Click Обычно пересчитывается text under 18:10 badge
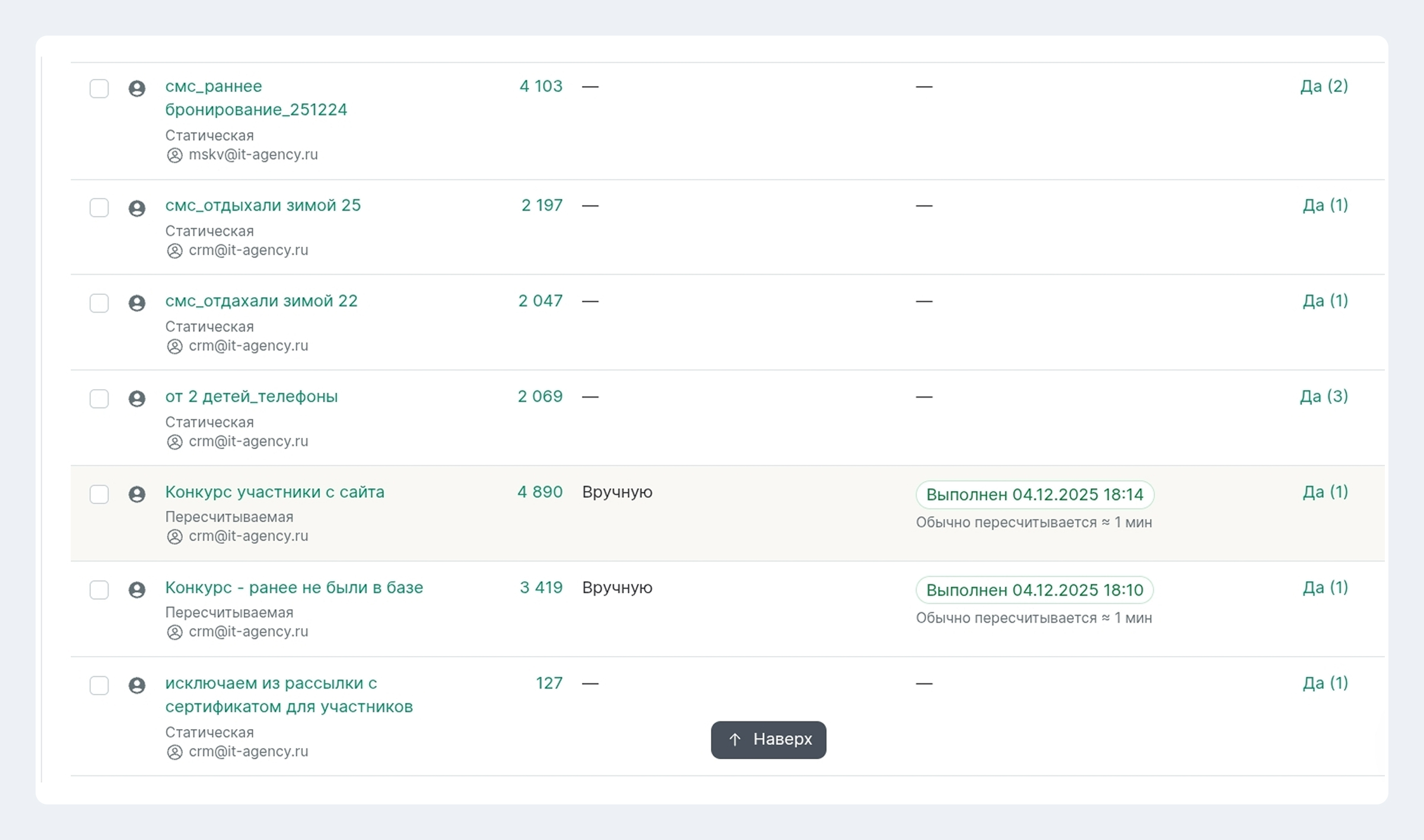The image size is (1424, 840). [x=1034, y=618]
